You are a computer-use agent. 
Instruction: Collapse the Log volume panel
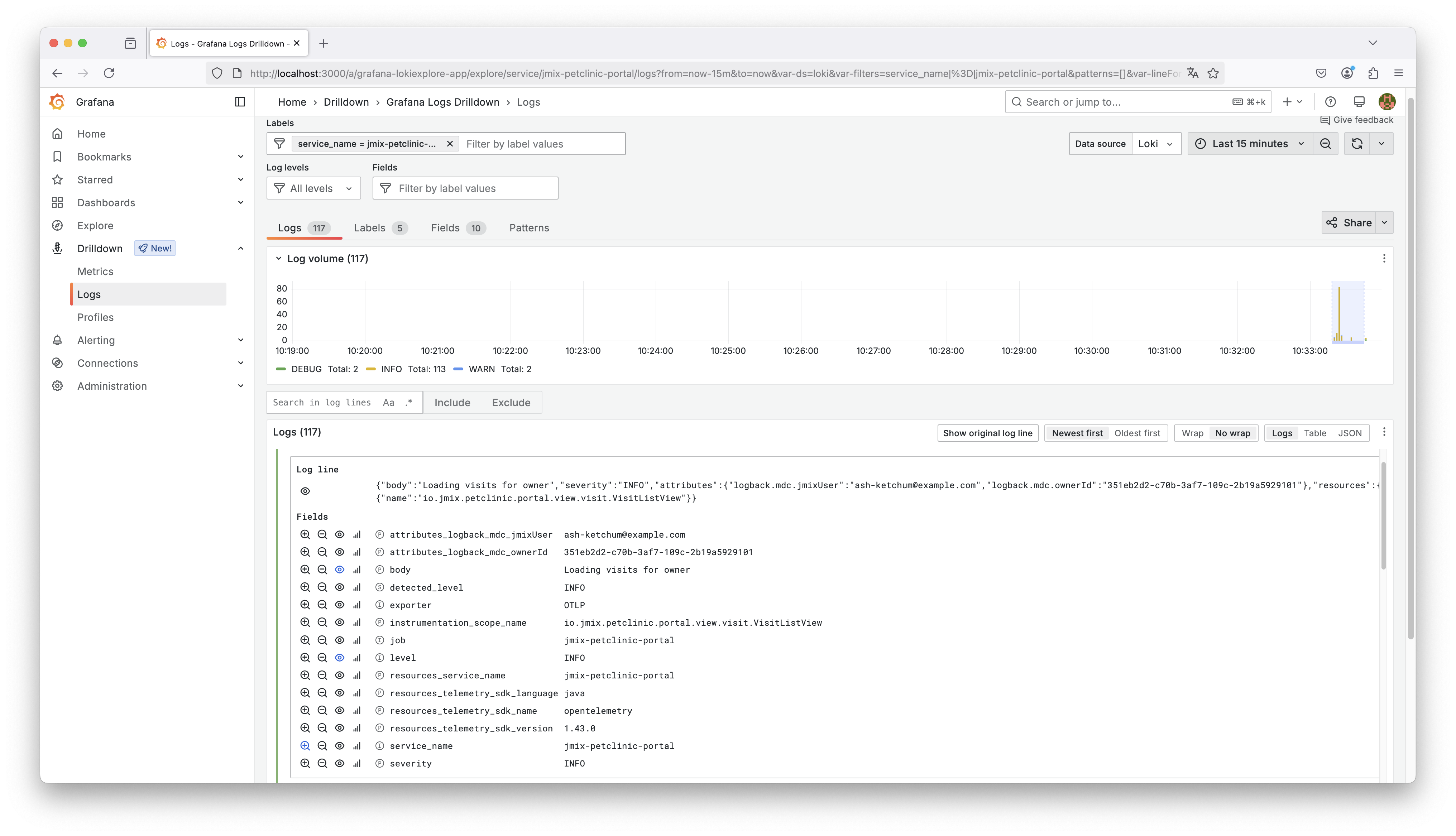coord(278,258)
